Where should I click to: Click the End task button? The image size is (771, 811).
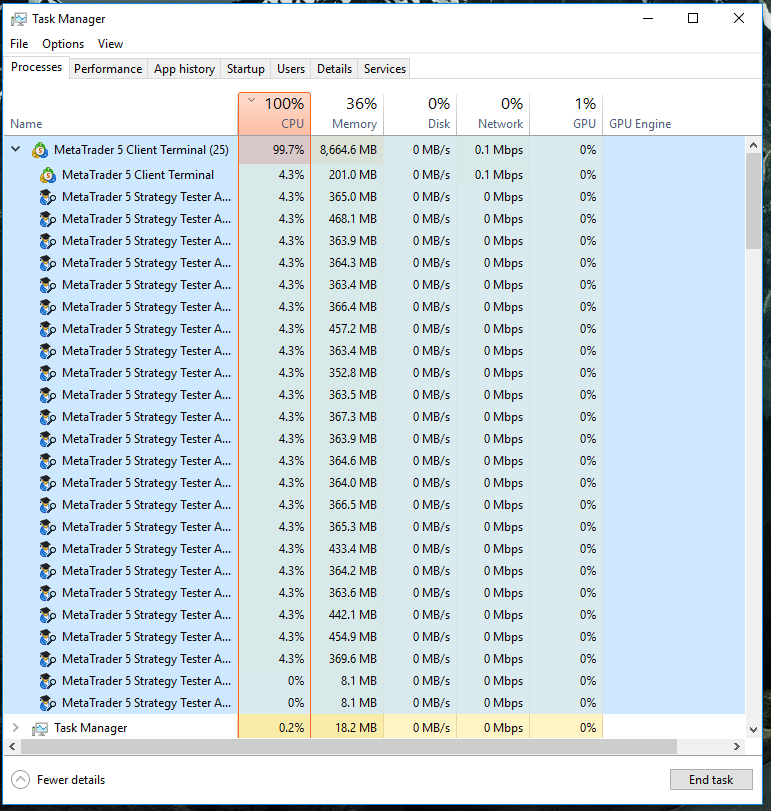pyautogui.click(x=711, y=780)
